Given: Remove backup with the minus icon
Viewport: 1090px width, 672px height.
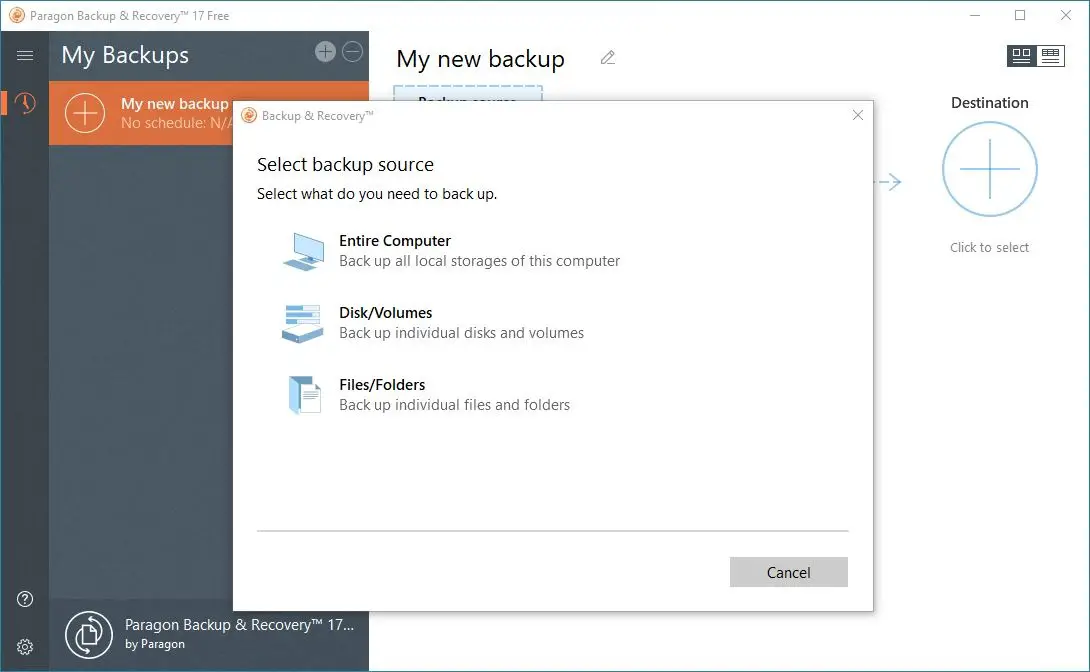Looking at the screenshot, I should point(353,52).
